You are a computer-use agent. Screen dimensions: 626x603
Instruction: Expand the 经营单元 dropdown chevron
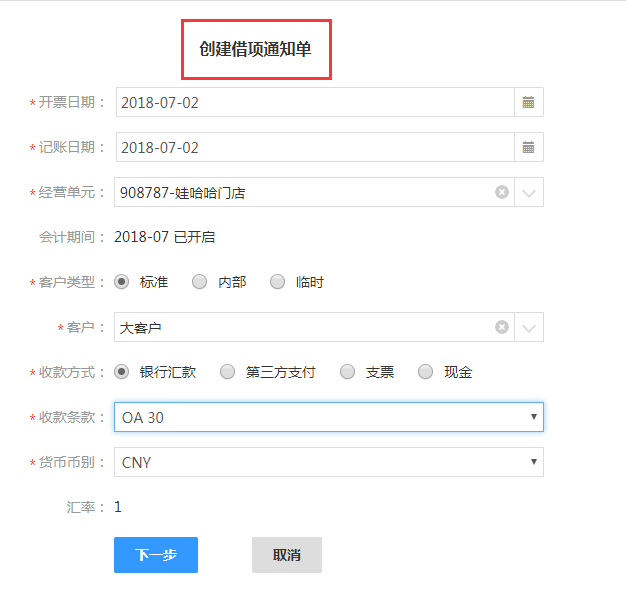point(529,193)
